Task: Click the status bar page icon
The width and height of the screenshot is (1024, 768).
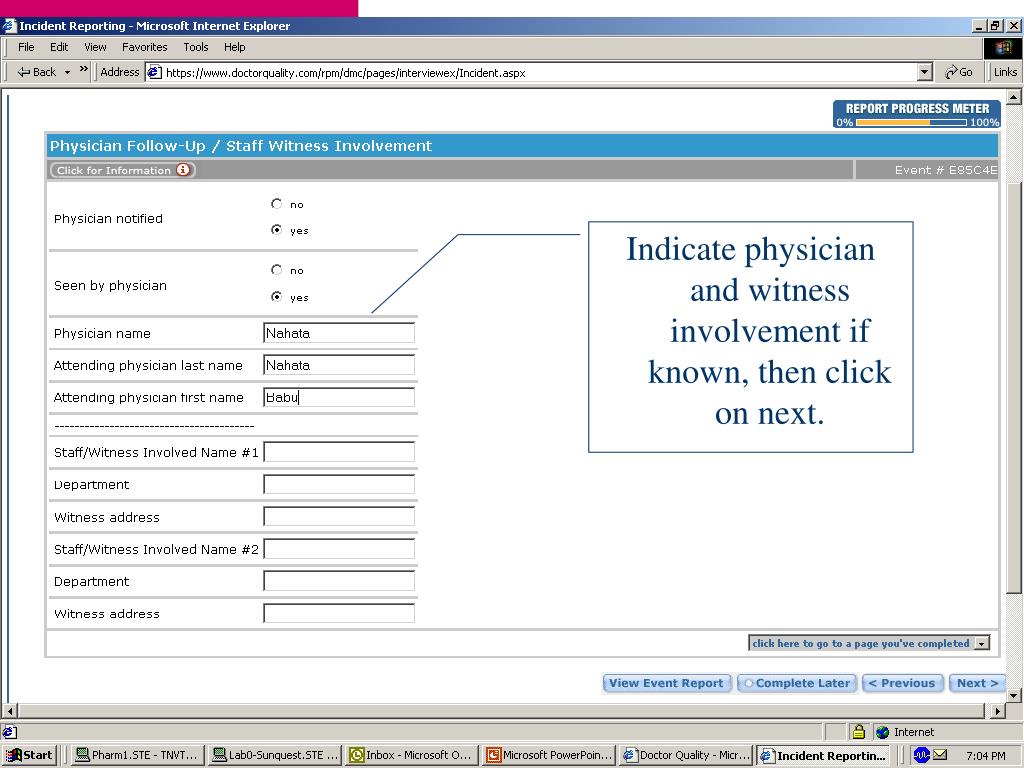Action: [9, 732]
